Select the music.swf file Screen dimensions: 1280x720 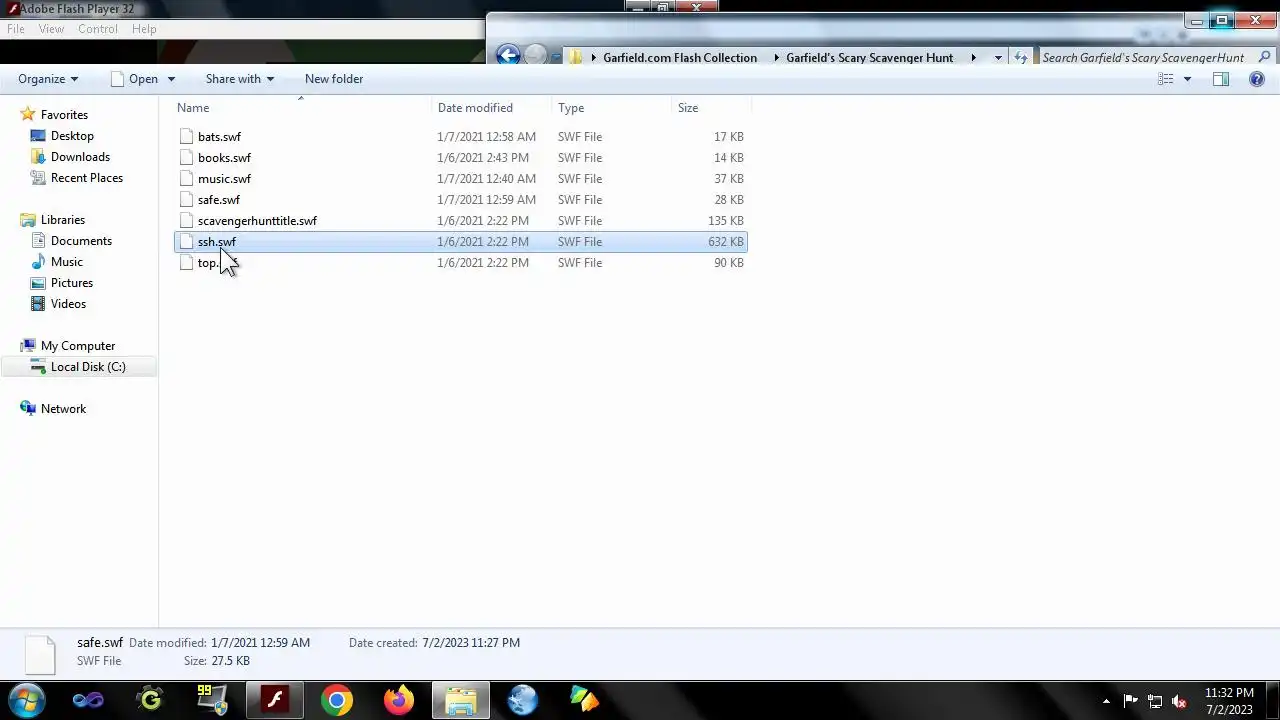tap(460, 179)
